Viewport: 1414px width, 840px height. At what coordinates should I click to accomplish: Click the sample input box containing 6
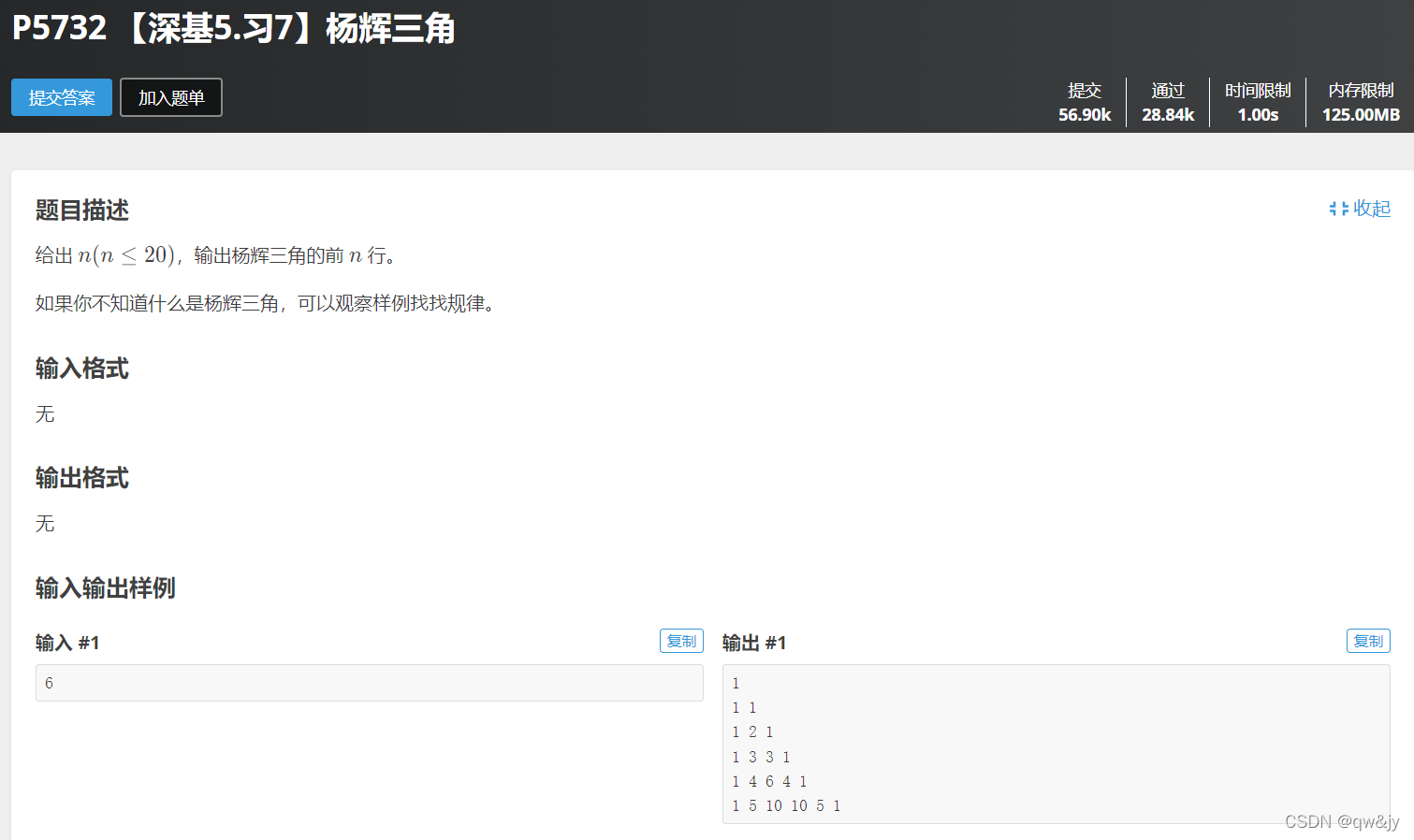(x=370, y=683)
